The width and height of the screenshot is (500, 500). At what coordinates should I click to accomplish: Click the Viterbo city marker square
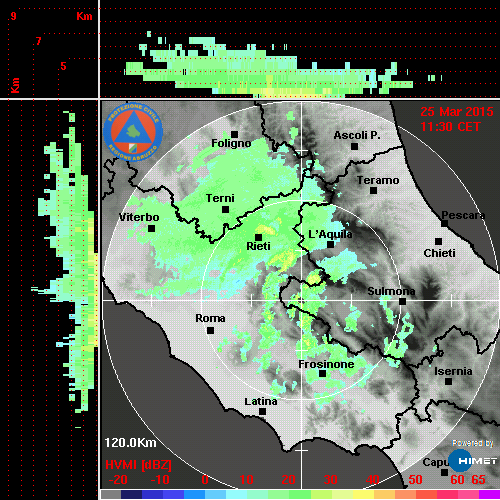(x=151, y=229)
